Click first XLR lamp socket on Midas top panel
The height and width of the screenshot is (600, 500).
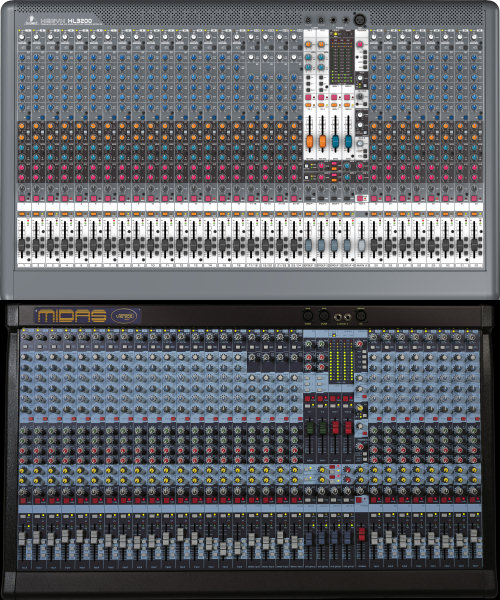[x=308, y=316]
